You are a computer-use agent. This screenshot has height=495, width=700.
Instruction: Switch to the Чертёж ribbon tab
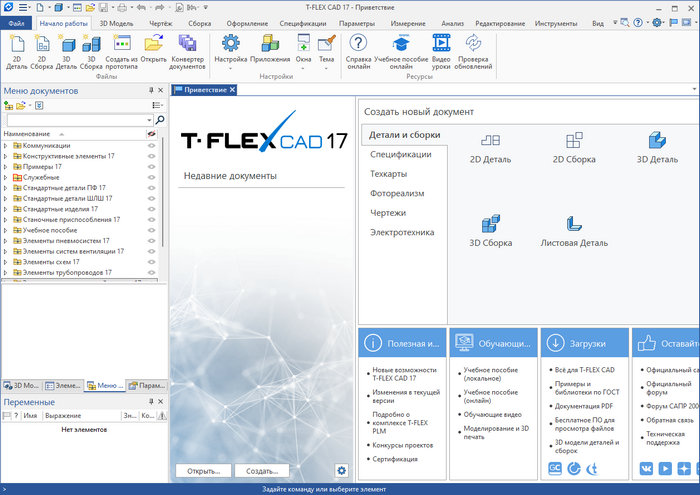point(161,23)
